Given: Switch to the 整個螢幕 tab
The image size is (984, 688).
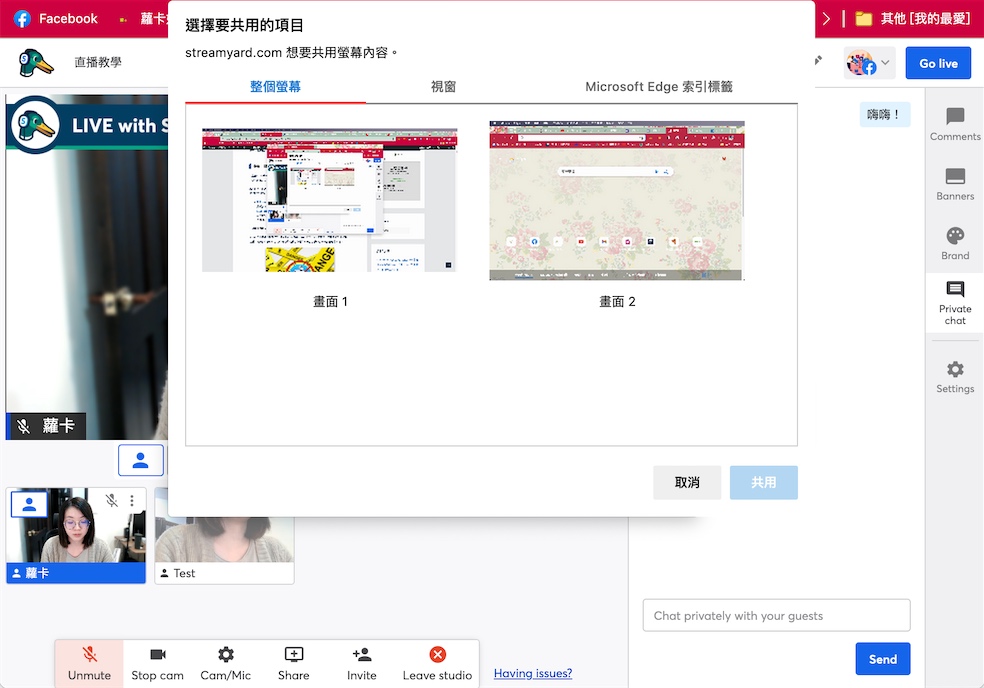Looking at the screenshot, I should (275, 87).
